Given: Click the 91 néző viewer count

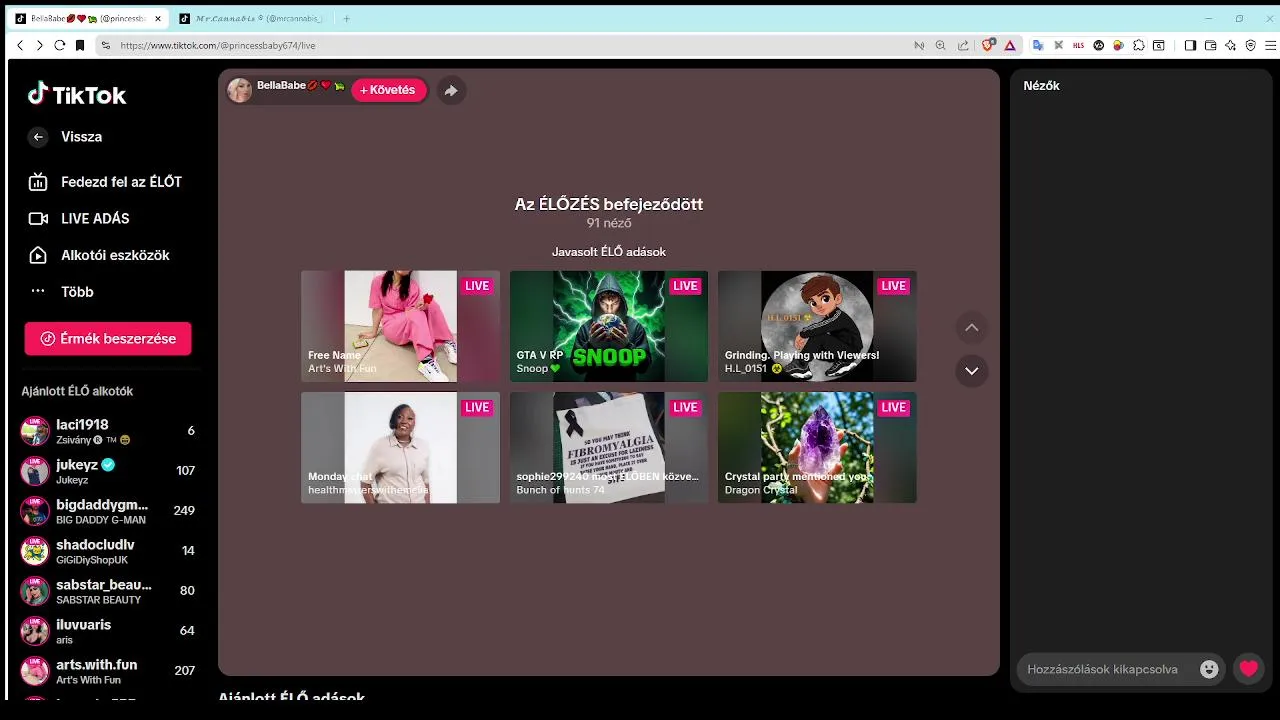Looking at the screenshot, I should [x=609, y=223].
